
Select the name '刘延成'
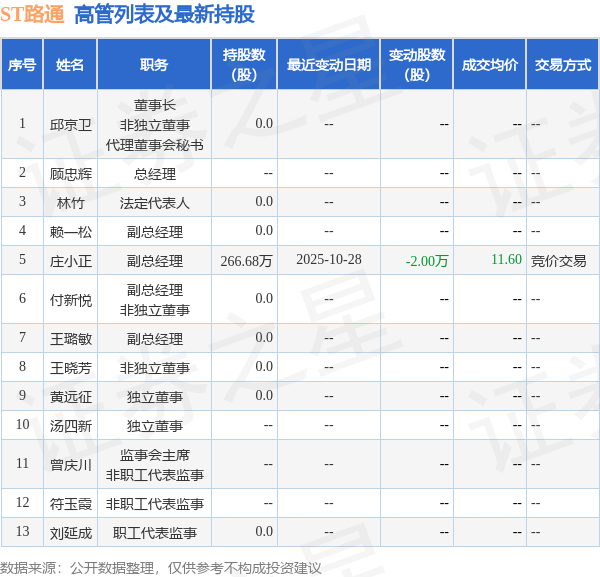click(71, 533)
